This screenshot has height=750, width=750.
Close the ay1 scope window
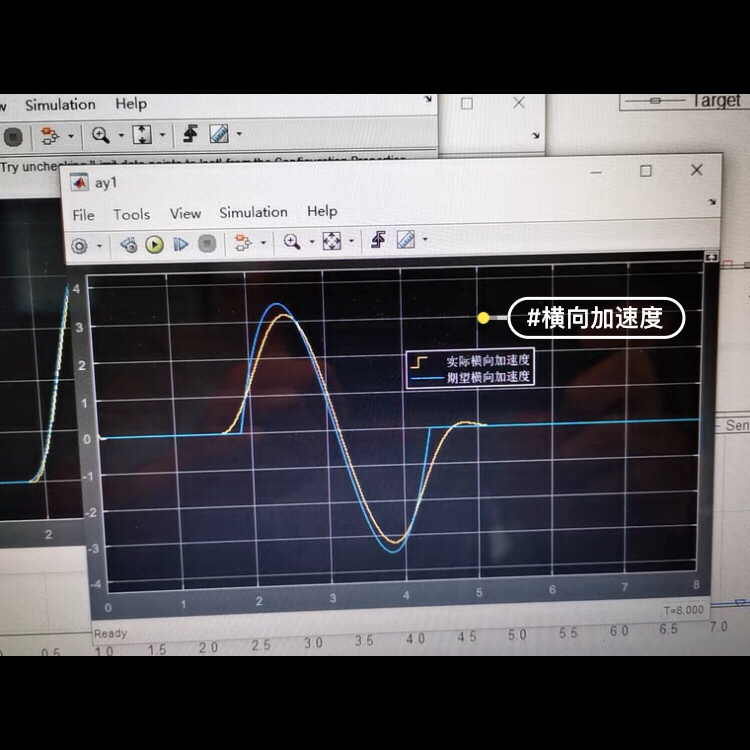[x=696, y=170]
